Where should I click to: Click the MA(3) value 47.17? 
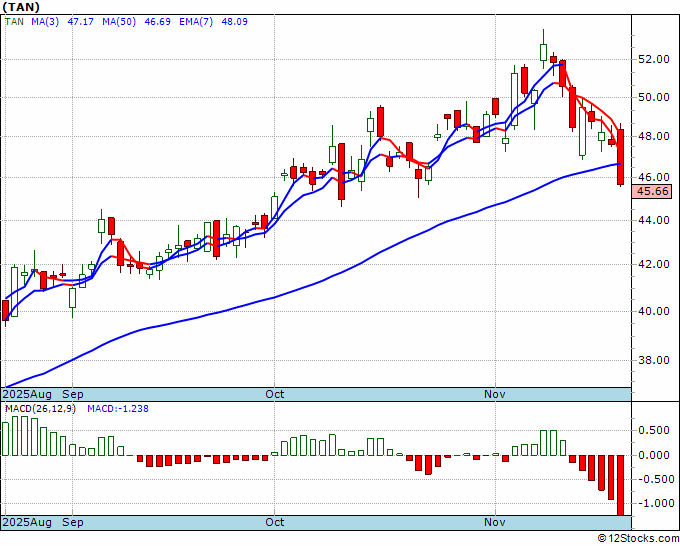tap(81, 21)
